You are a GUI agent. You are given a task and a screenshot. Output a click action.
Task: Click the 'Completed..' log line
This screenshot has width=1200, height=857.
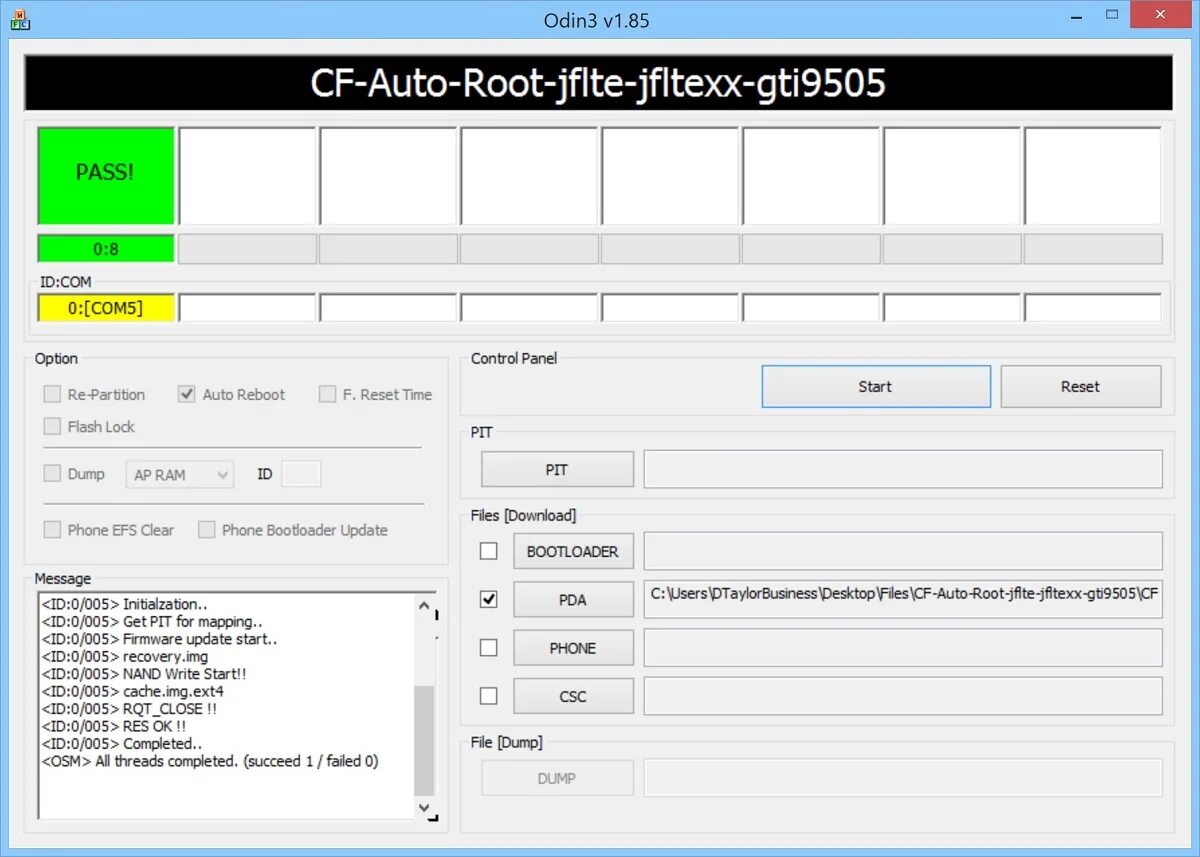click(x=122, y=743)
